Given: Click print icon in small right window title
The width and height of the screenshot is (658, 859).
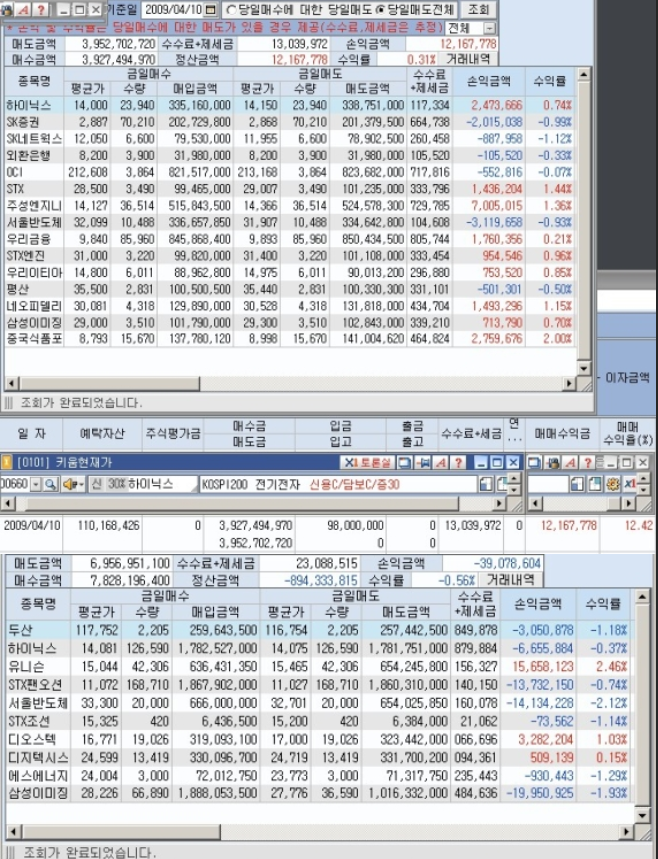Looking at the screenshot, I should pos(553,463).
